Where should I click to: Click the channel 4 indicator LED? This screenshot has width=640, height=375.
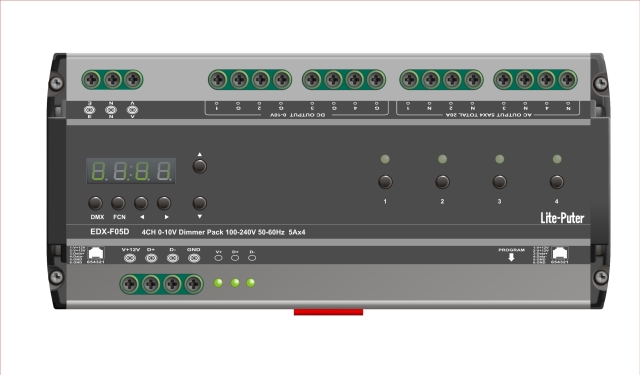(557, 159)
